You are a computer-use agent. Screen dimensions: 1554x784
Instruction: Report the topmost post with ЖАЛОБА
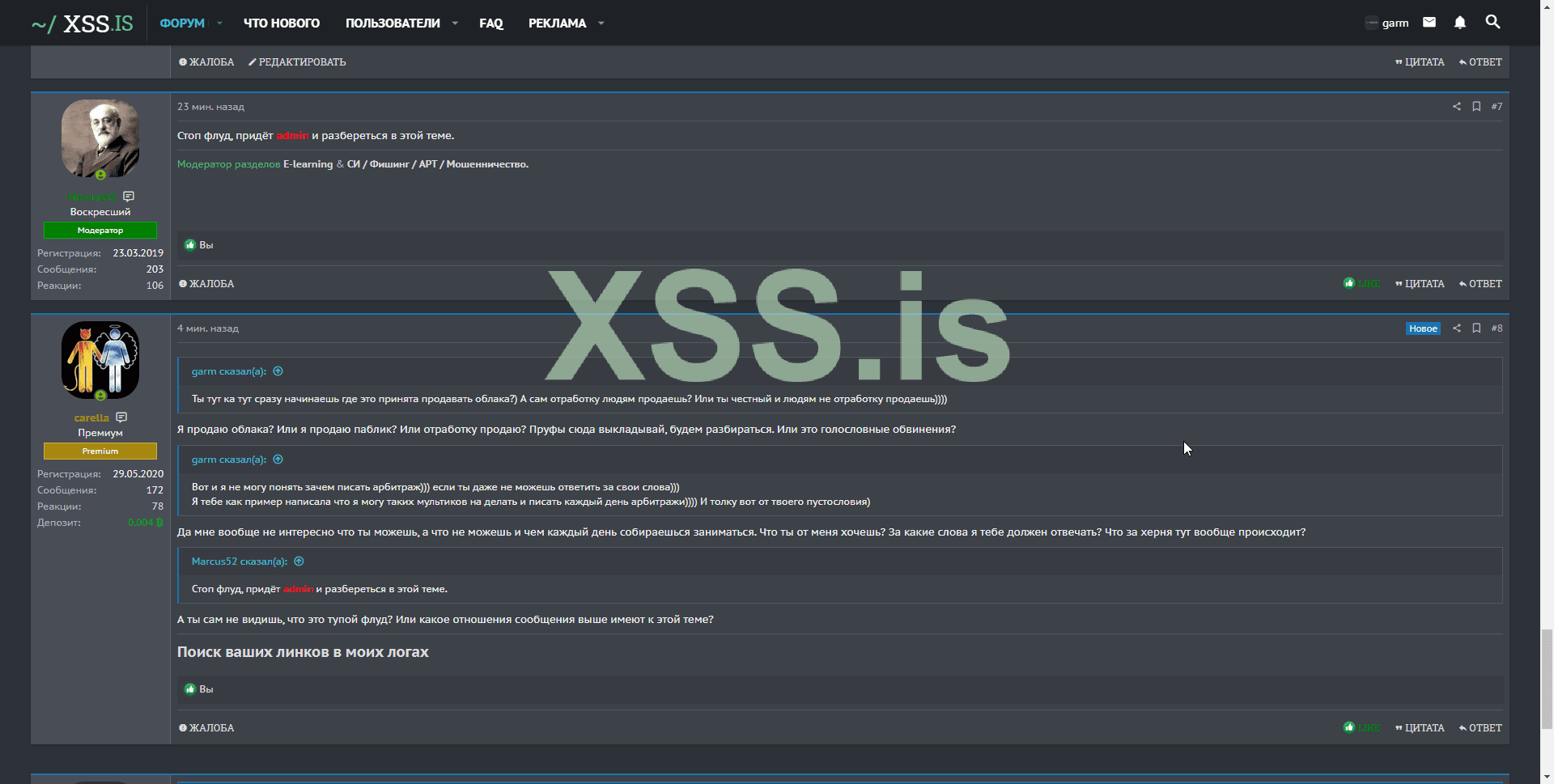[x=206, y=62]
